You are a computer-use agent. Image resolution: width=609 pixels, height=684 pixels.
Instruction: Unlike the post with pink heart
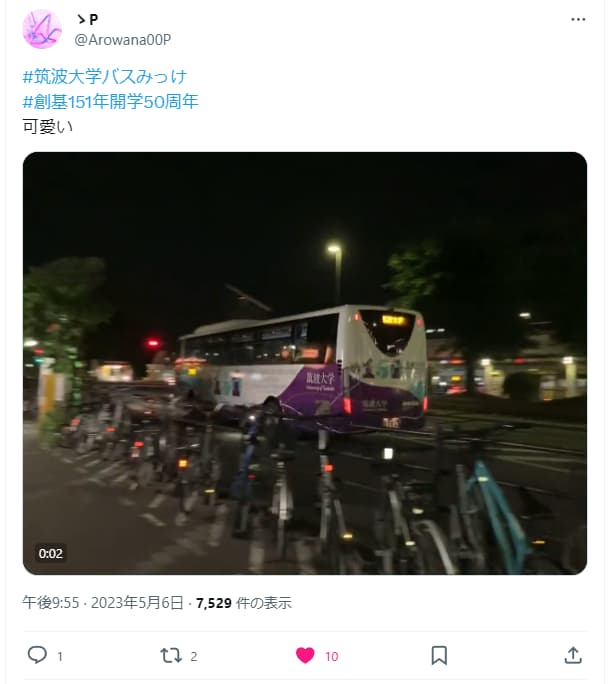coord(305,655)
